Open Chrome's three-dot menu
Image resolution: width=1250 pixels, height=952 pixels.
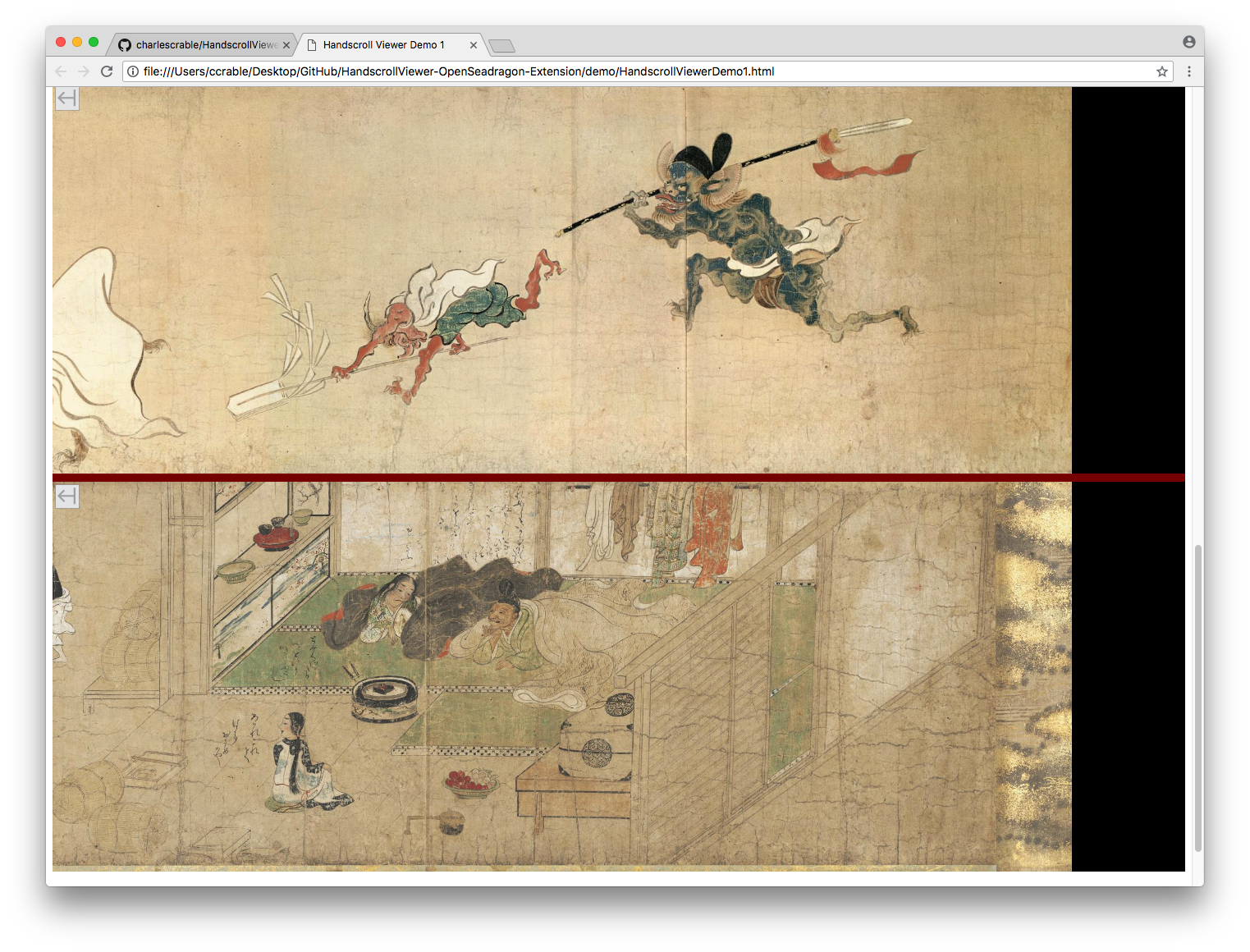coord(1189,71)
